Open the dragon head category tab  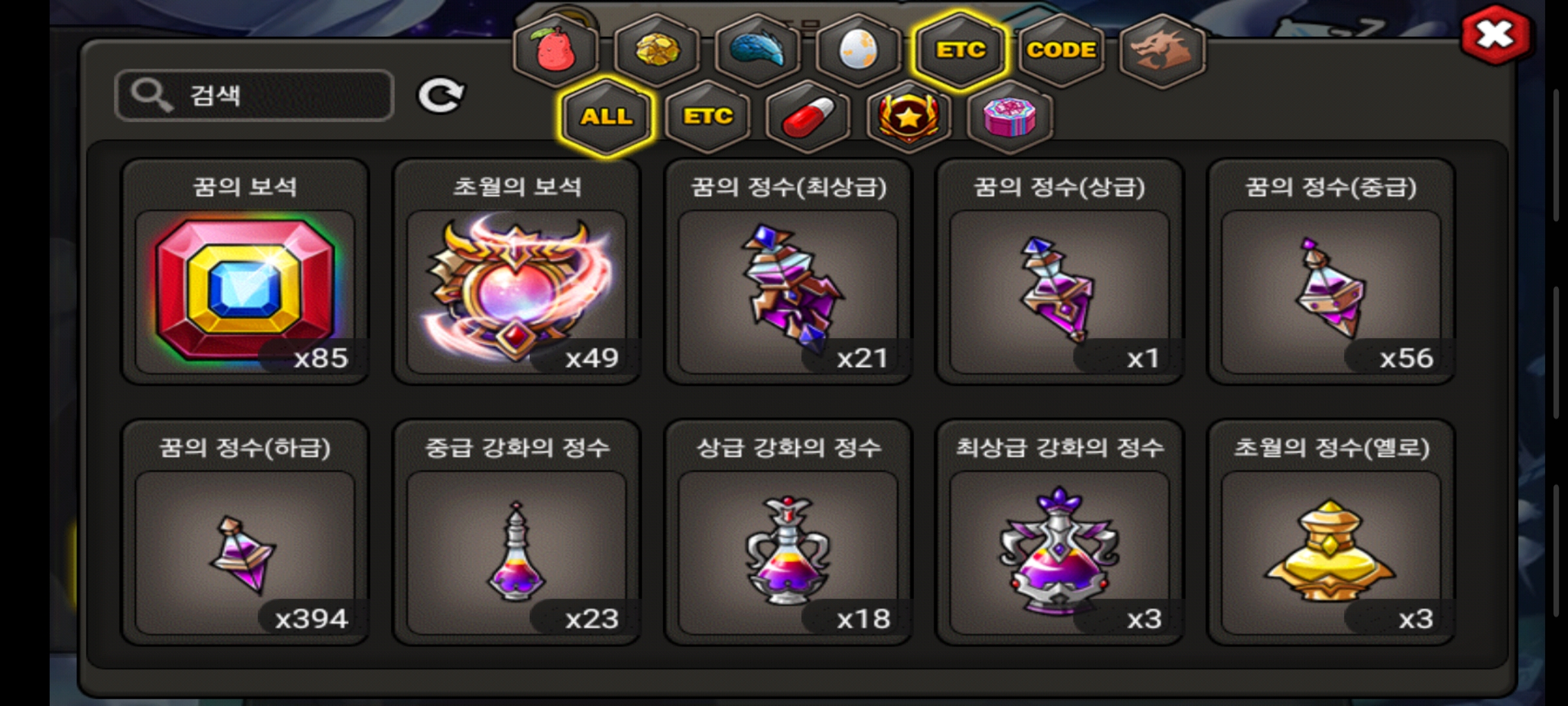tap(1162, 50)
